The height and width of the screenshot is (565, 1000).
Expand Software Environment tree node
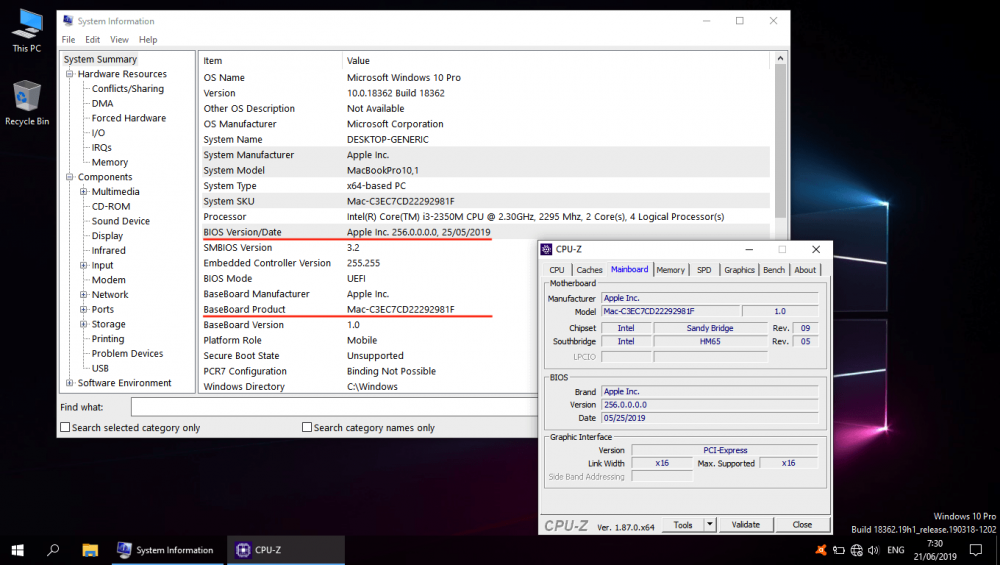click(70, 383)
